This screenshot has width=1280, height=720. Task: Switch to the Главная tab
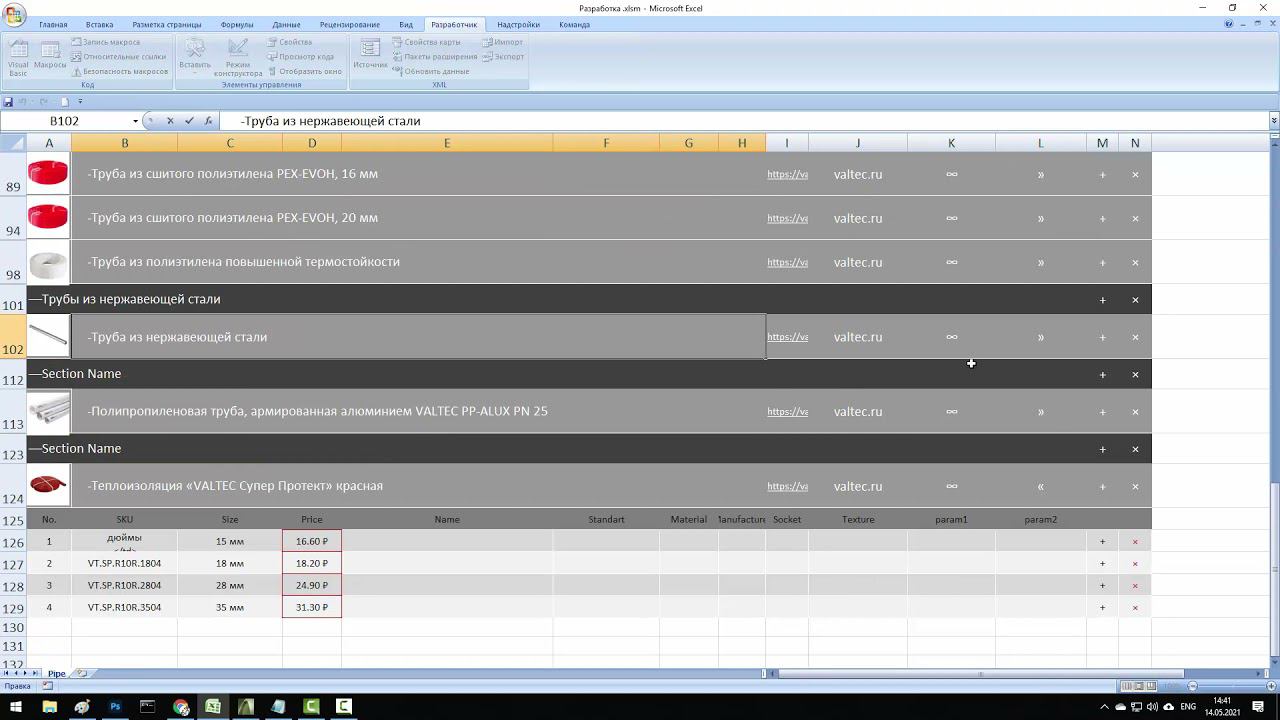pos(53,24)
